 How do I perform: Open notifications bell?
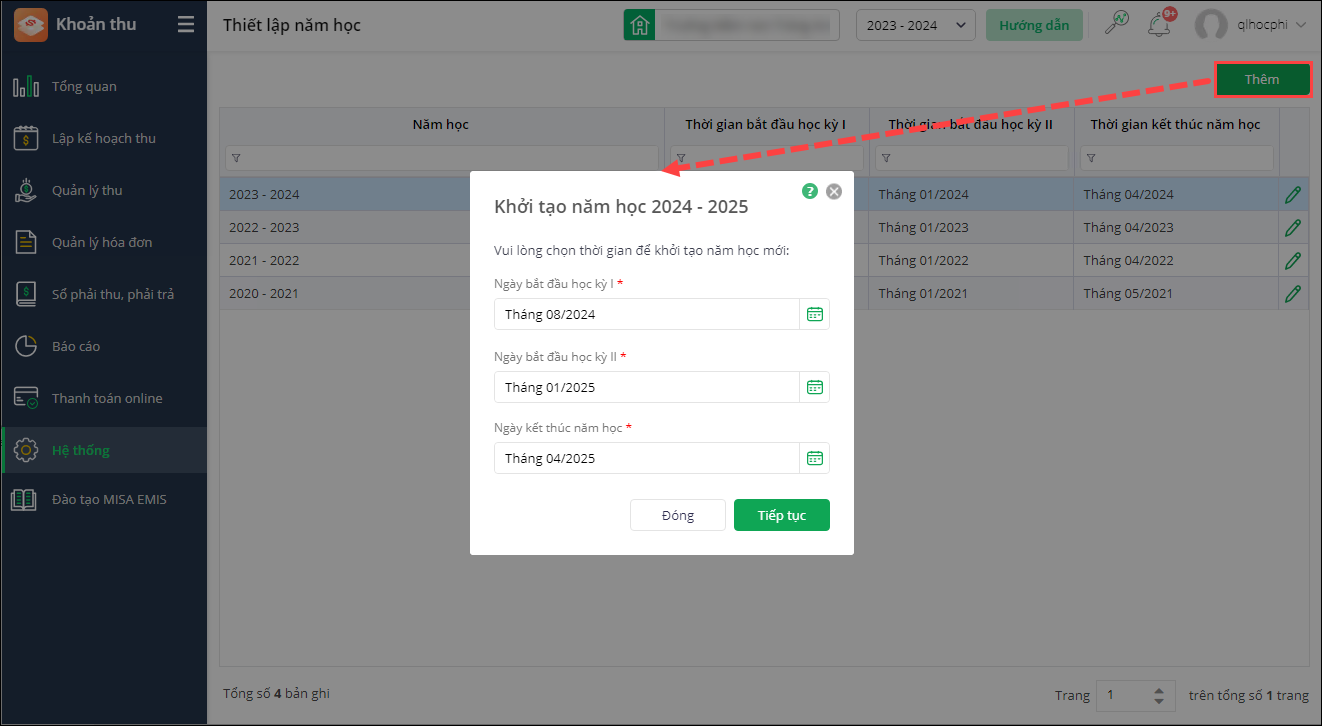tap(1160, 26)
